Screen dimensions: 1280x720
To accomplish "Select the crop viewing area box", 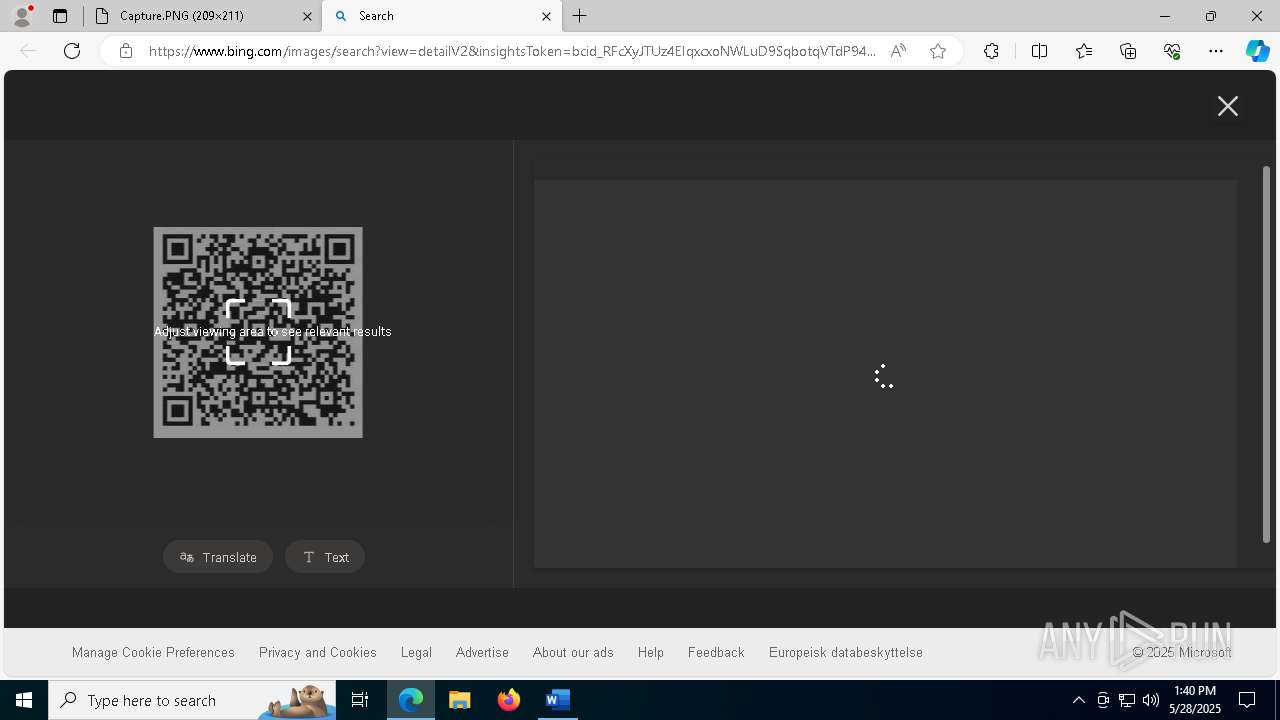I will tap(258, 332).
